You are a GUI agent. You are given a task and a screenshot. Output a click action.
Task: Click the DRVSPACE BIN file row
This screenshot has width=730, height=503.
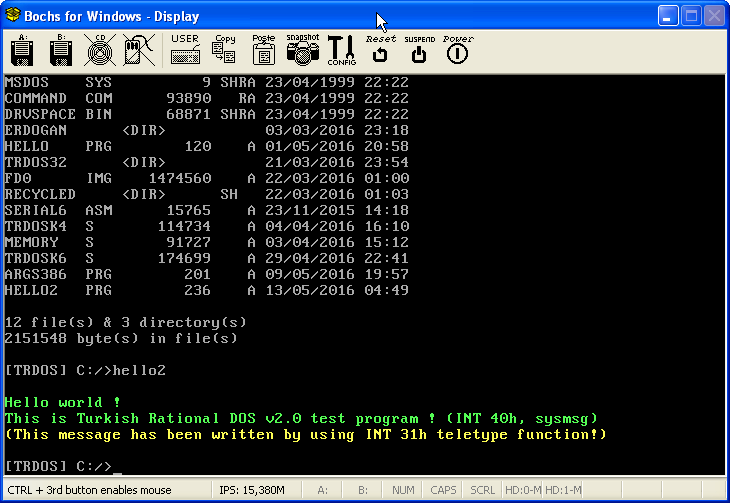click(207, 114)
